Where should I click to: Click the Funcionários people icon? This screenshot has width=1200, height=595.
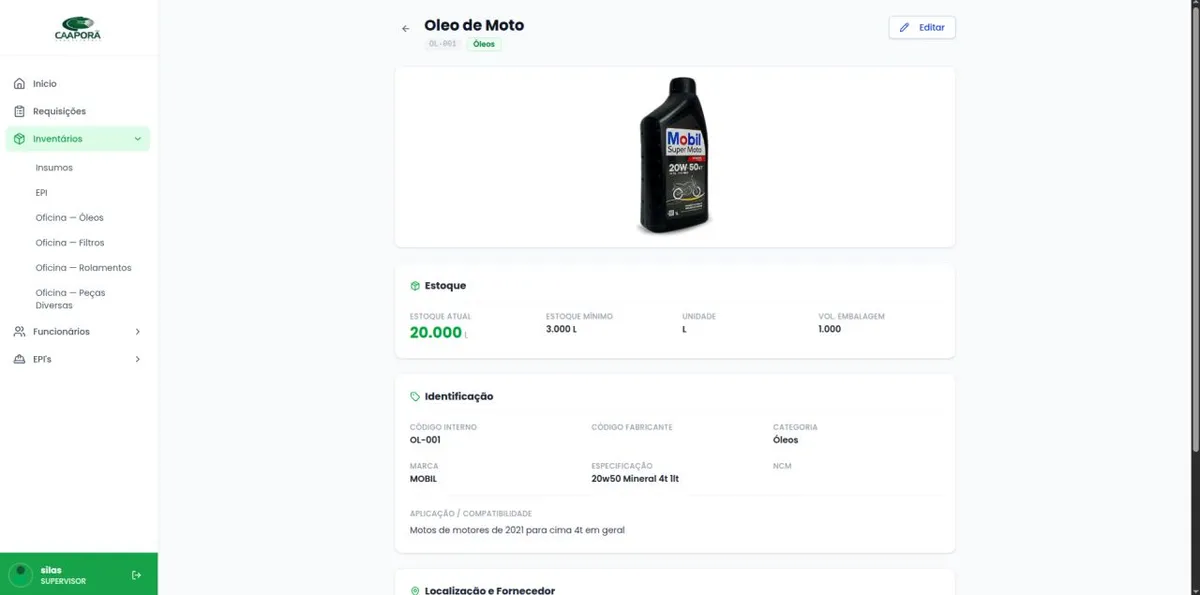pos(21,331)
